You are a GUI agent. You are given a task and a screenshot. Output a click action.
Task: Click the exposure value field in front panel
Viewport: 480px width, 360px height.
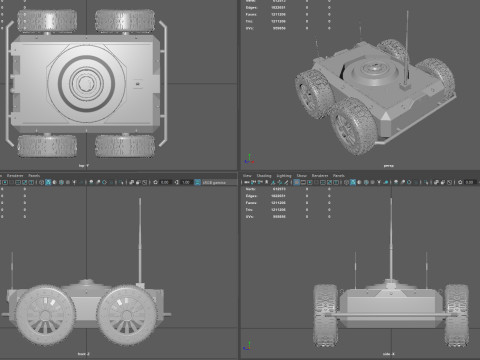pyautogui.click(x=165, y=182)
